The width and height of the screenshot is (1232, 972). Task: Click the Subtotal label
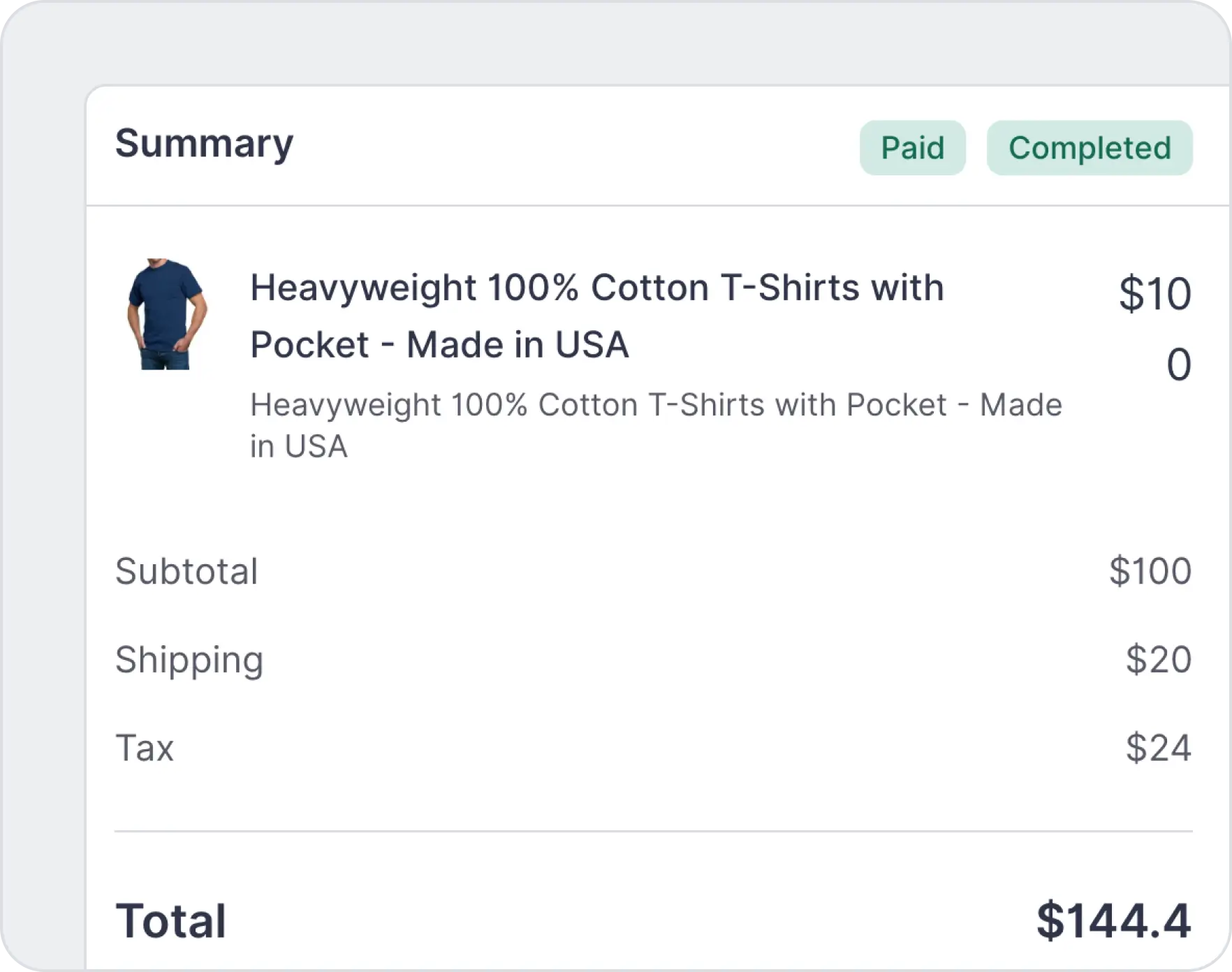coord(186,571)
